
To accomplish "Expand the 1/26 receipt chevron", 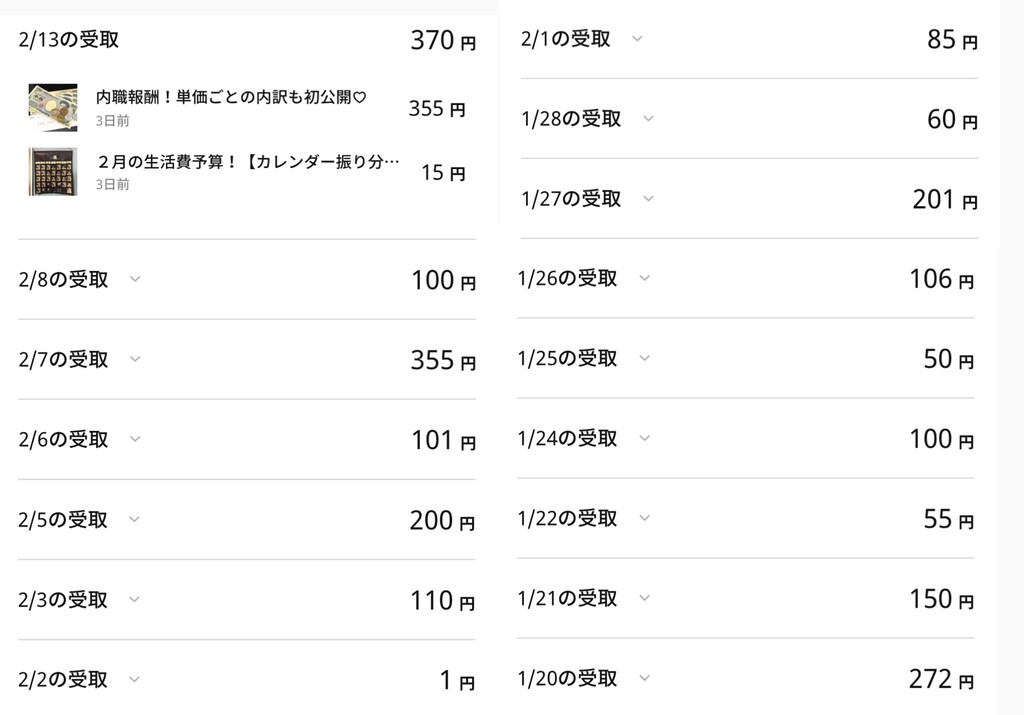I will click(645, 278).
